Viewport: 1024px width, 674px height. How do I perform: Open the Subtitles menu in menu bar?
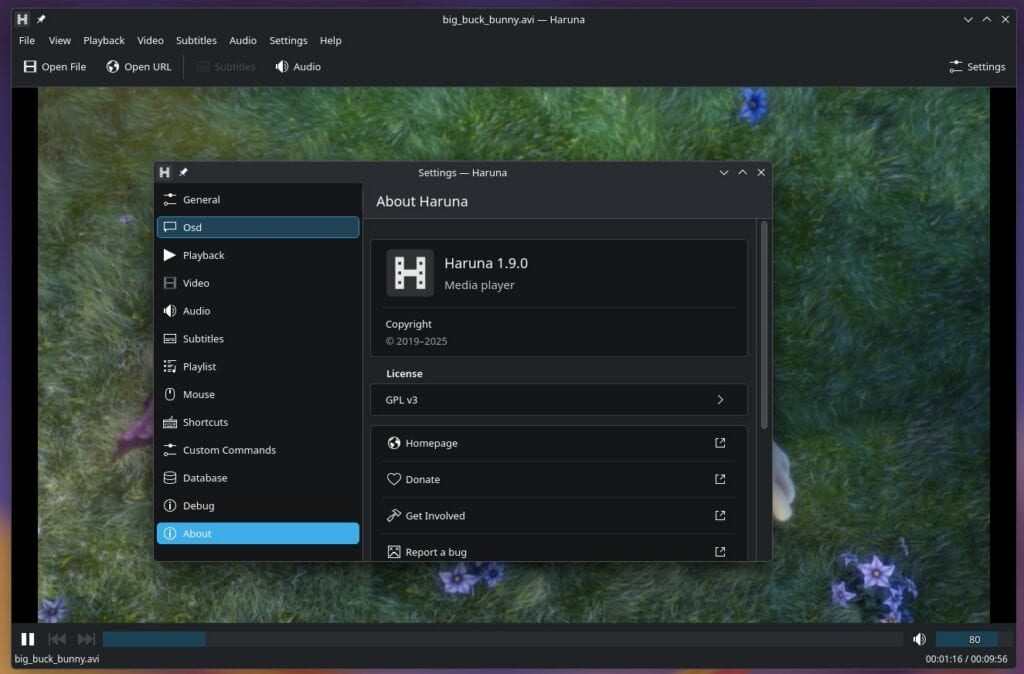(196, 40)
